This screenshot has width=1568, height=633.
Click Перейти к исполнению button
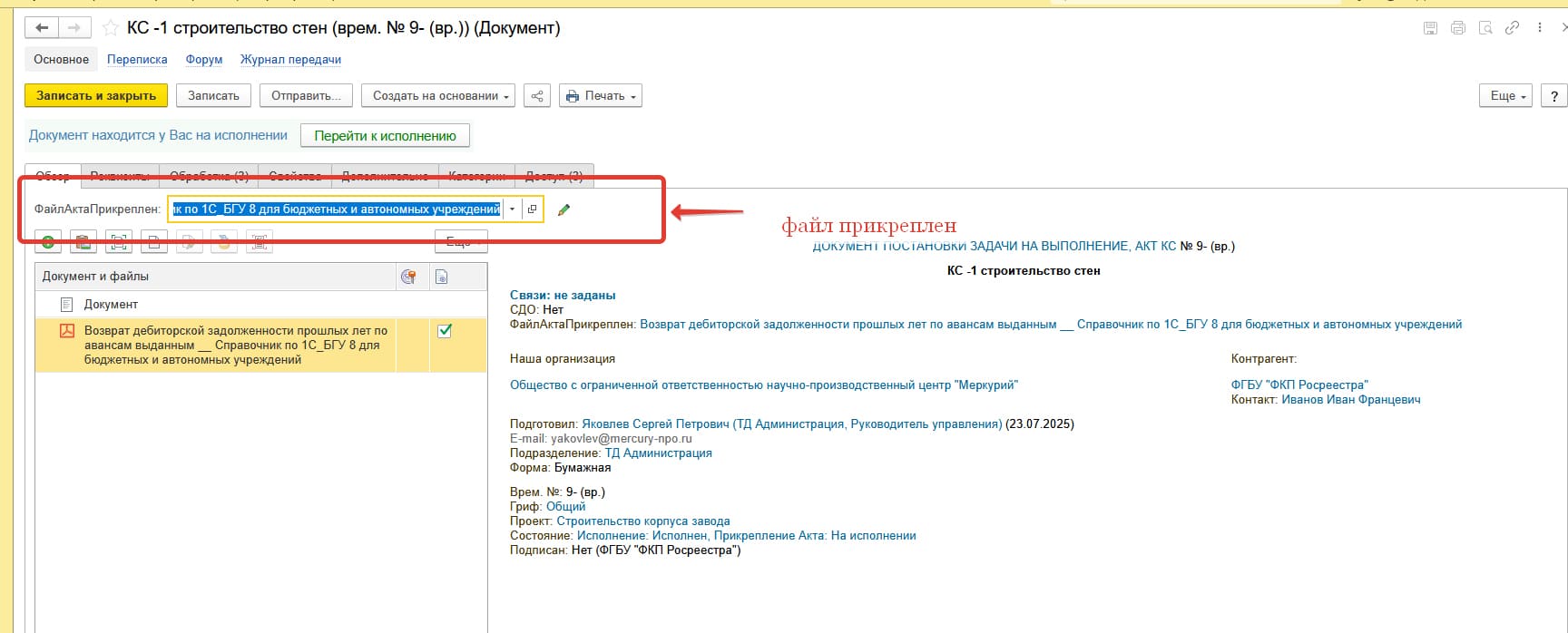click(385, 136)
